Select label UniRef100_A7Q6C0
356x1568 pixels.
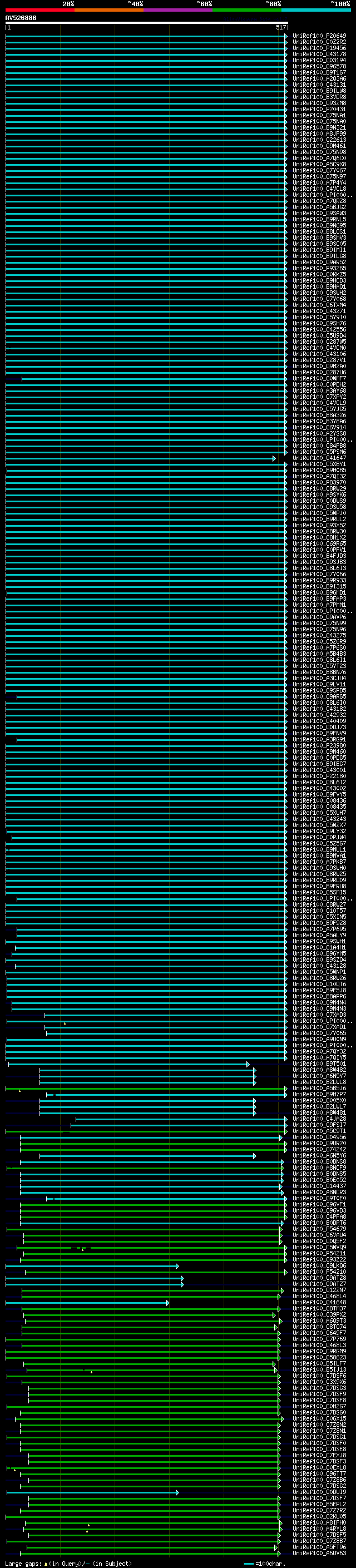[319, 159]
